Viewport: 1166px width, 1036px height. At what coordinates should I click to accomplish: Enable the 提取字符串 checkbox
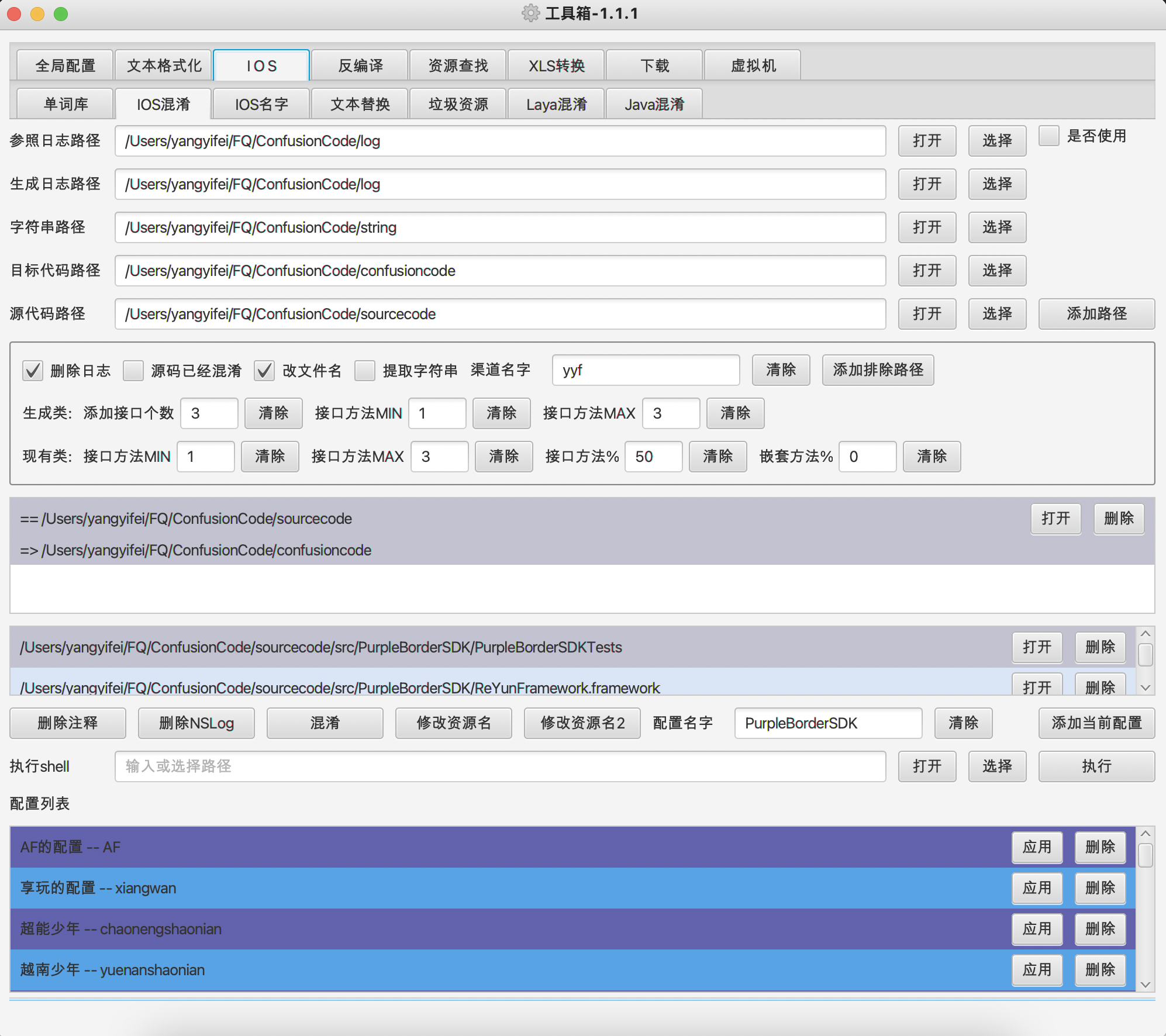(x=365, y=371)
